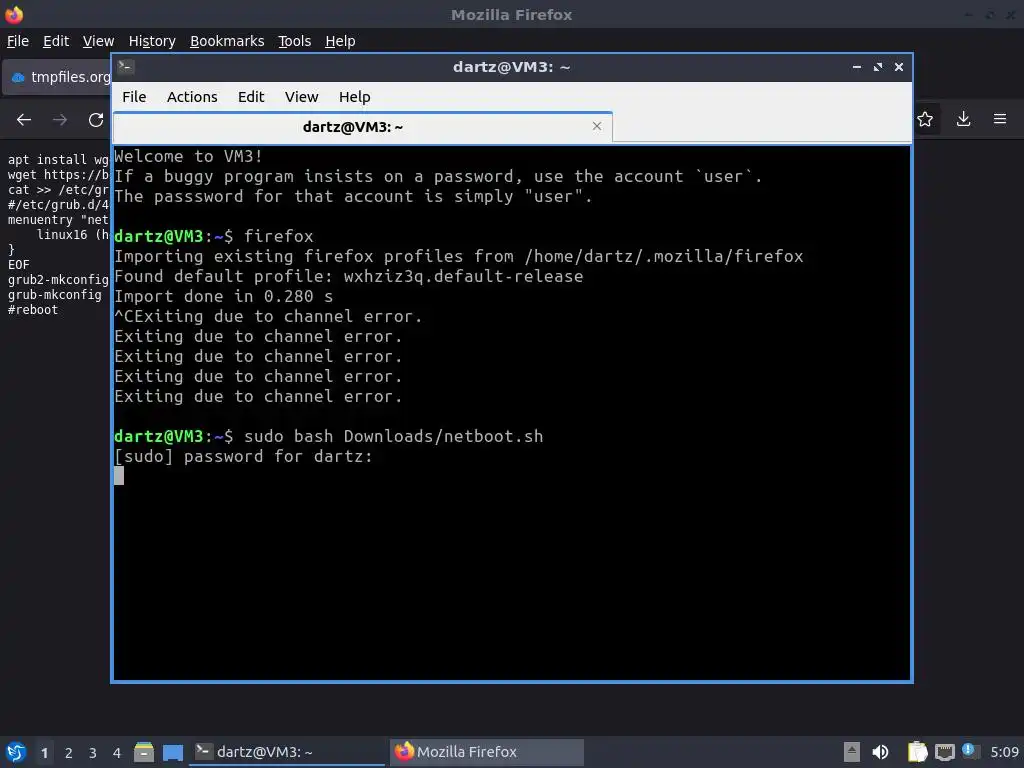The image size is (1024, 768).
Task: Click the terminal icon in title bar
Action: (x=125, y=66)
